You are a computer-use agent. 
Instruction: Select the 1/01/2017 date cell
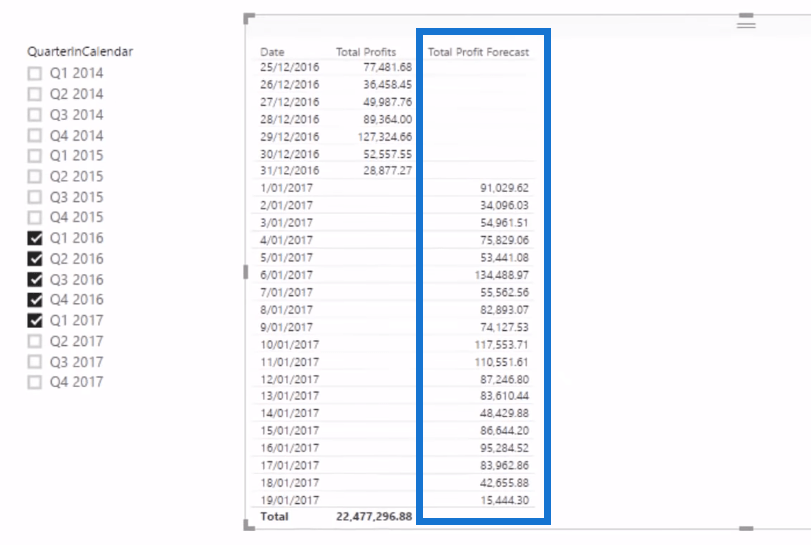click(x=287, y=188)
